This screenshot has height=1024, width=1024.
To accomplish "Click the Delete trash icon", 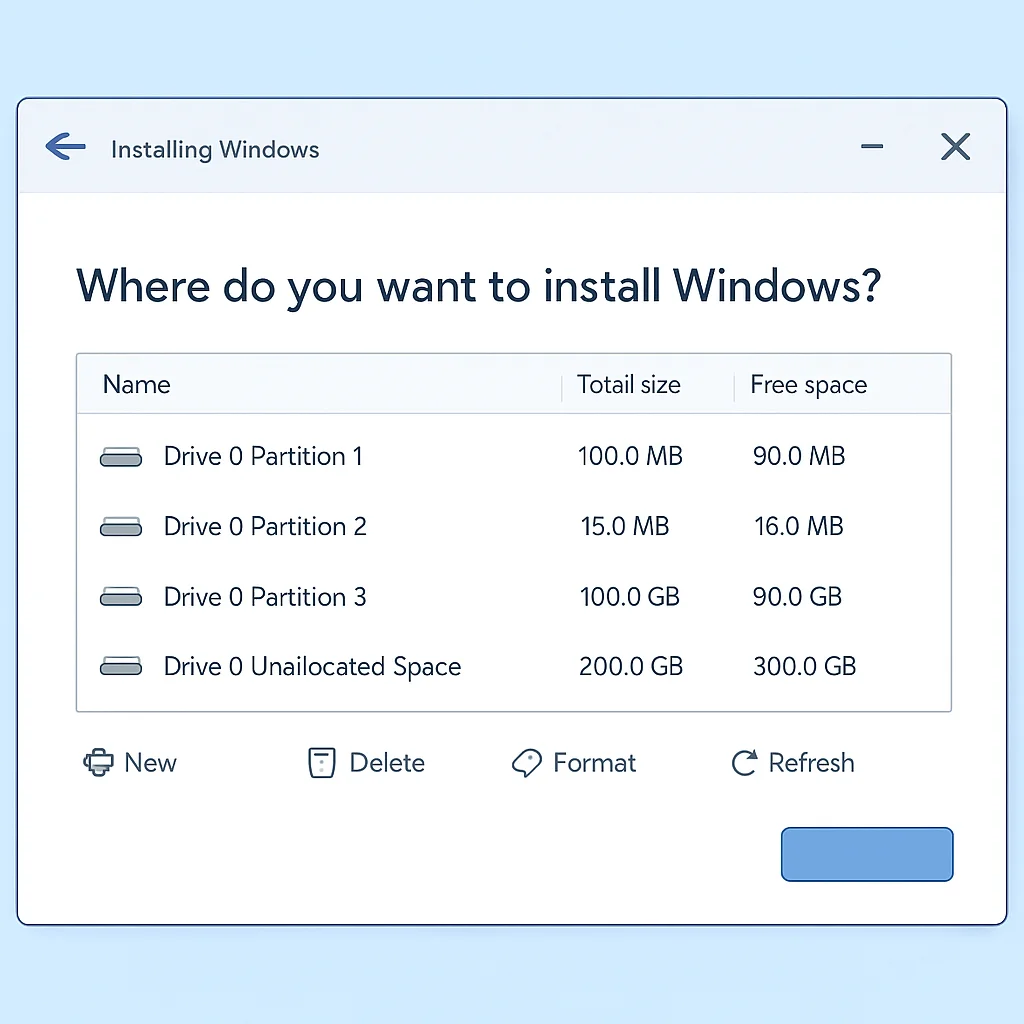I will (321, 763).
